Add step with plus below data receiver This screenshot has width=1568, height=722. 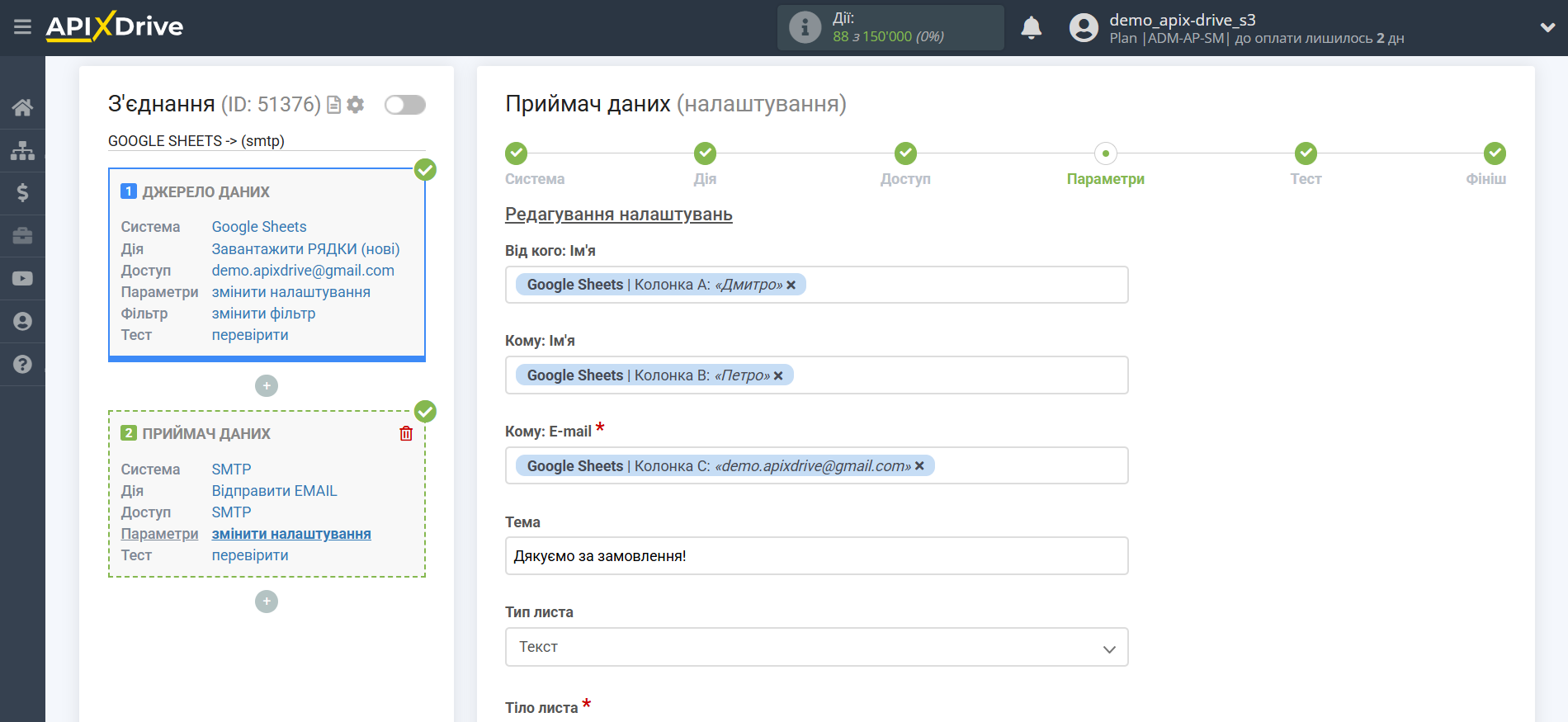[x=267, y=602]
